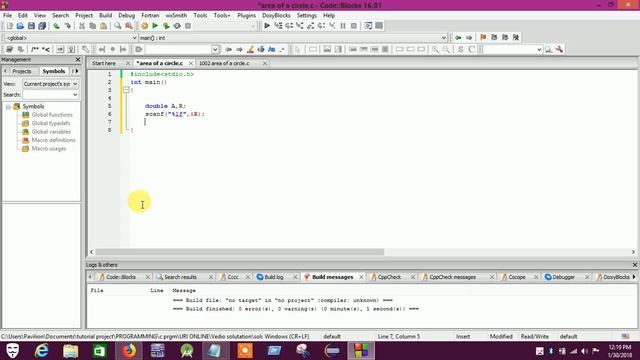The height and width of the screenshot is (360, 640).
Task: Click the Undo toolbar icon
Action: tap(56, 26)
